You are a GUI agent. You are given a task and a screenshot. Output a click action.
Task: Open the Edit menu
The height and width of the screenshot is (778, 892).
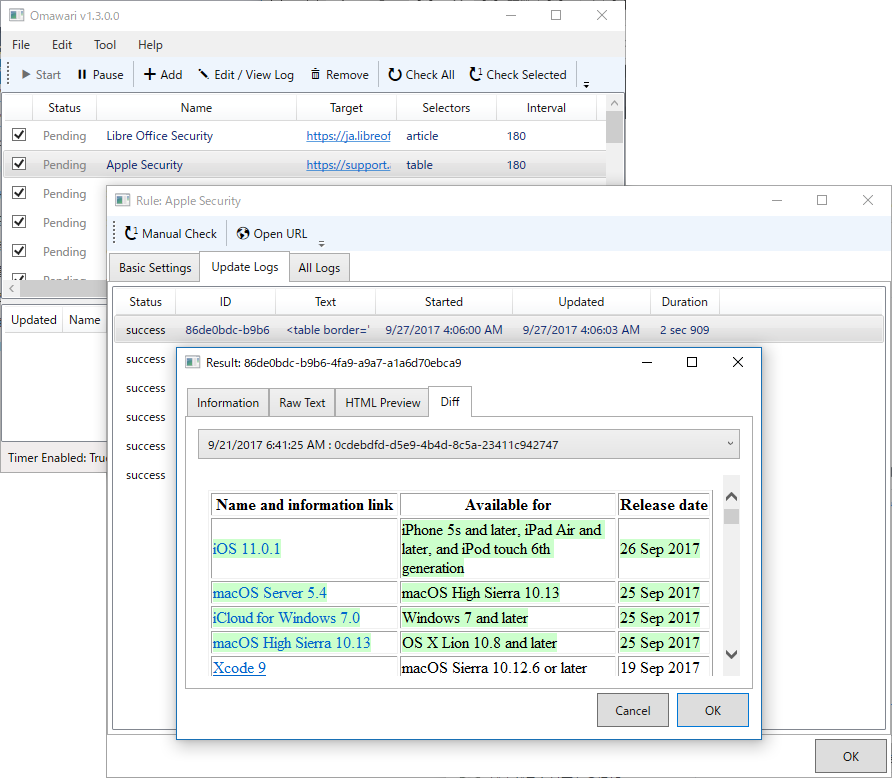coord(62,45)
